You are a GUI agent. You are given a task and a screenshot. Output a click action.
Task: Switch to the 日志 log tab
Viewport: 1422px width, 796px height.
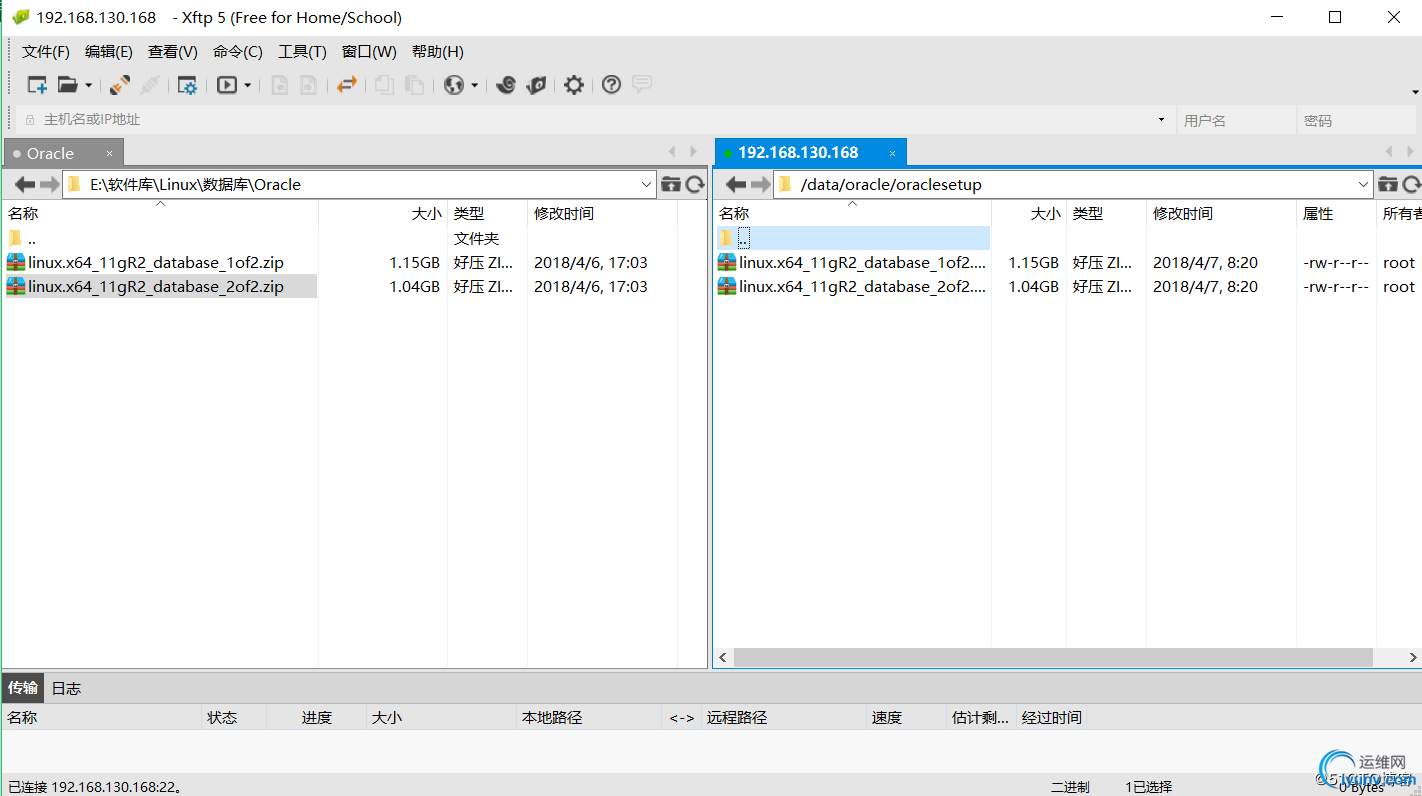coord(66,688)
